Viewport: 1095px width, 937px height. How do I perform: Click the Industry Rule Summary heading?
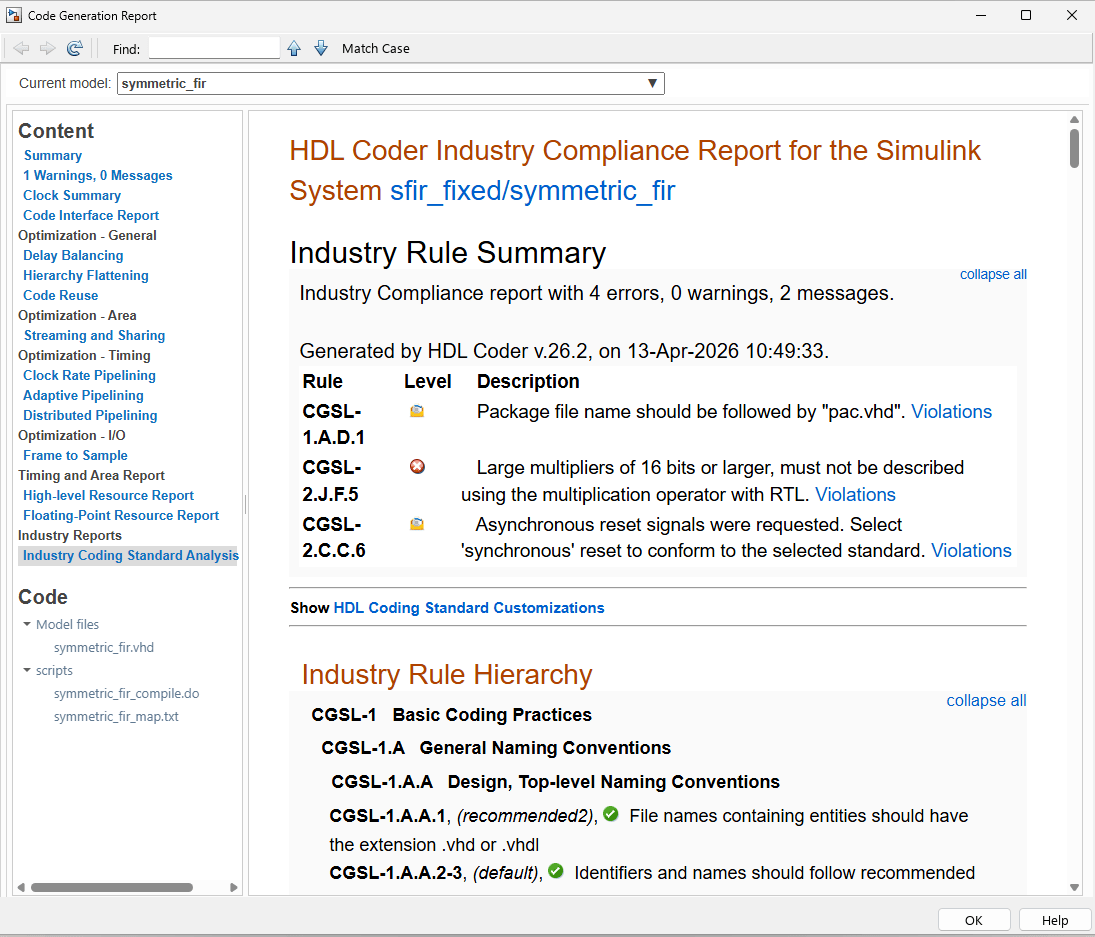(x=448, y=252)
